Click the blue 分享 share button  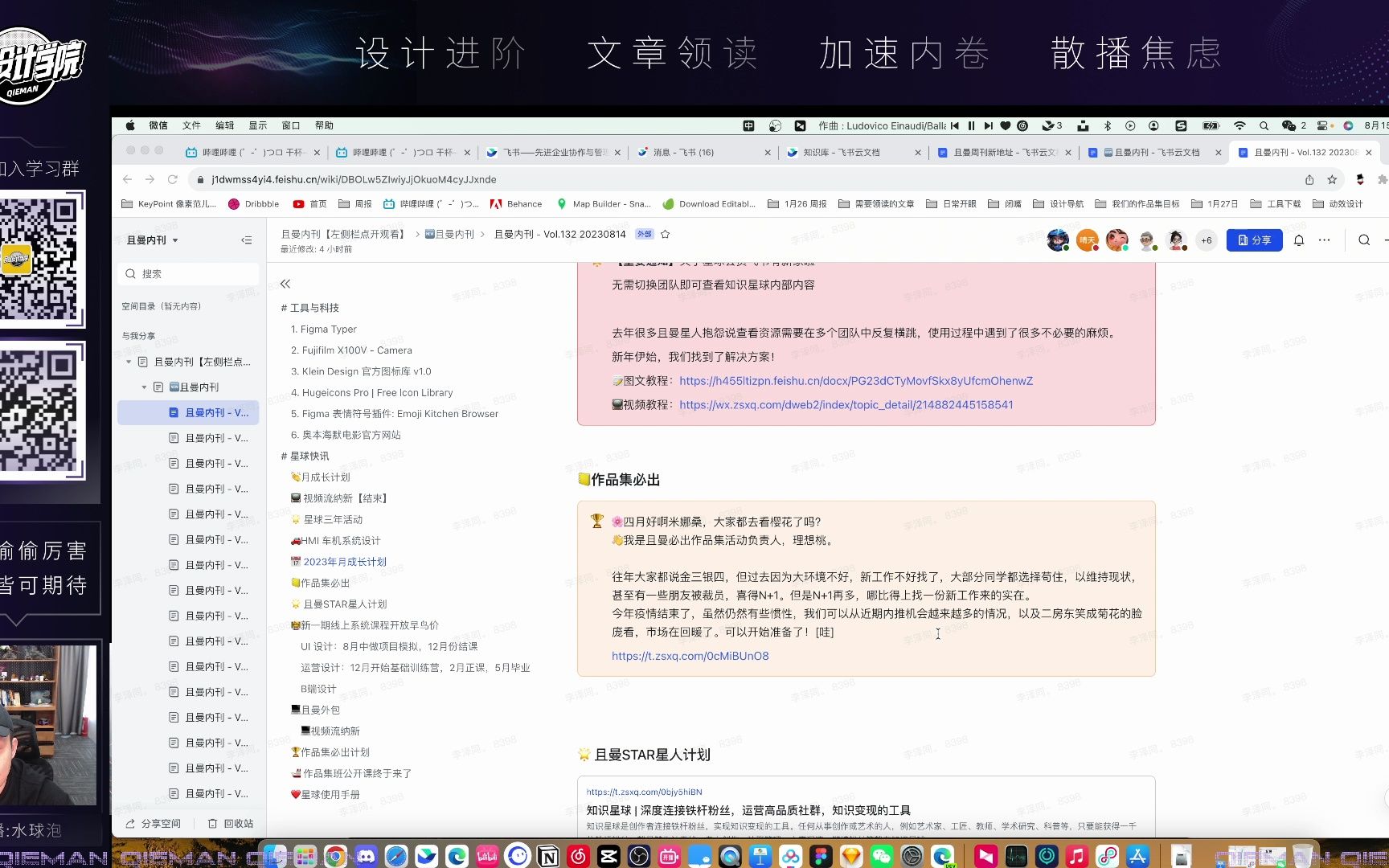1254,240
